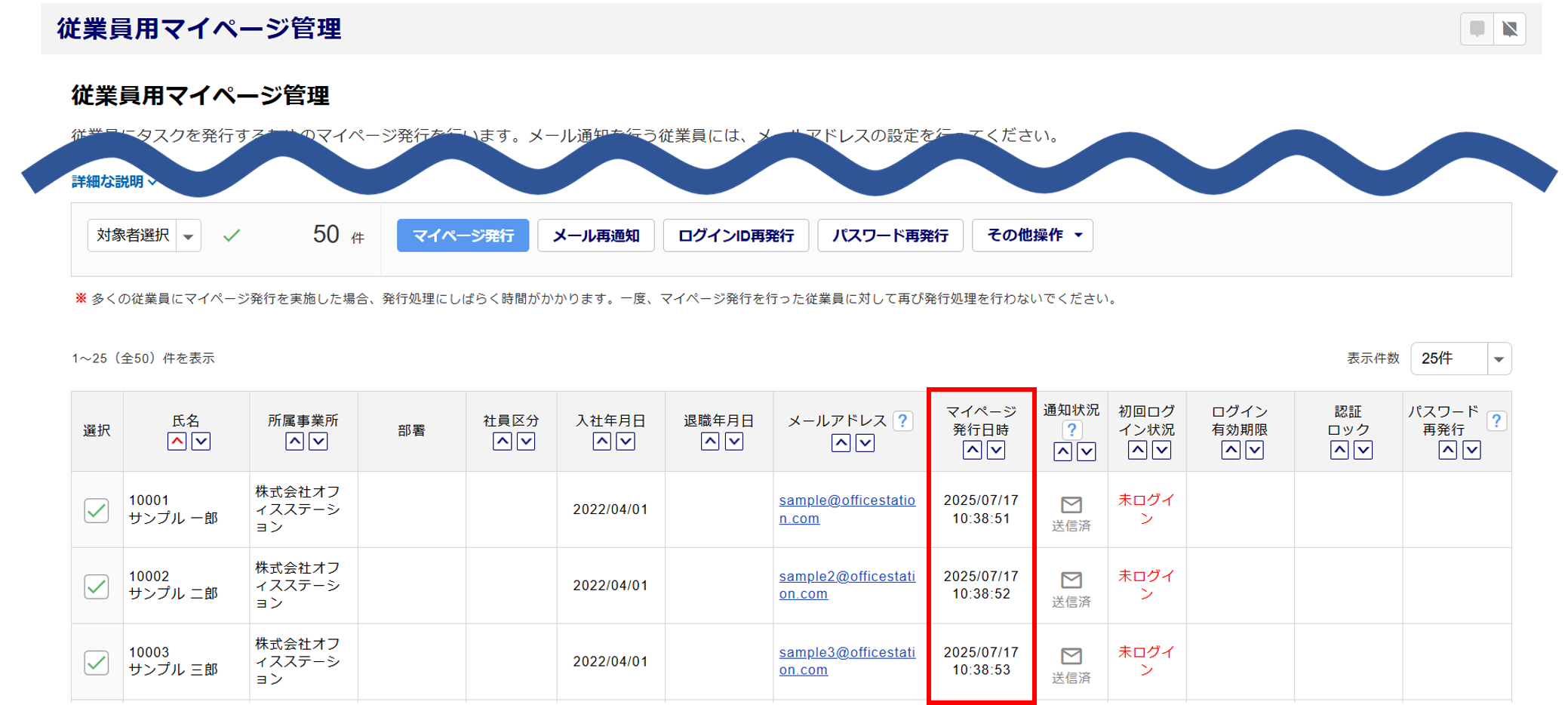Click the comment bubble icon in header

coord(1477,29)
